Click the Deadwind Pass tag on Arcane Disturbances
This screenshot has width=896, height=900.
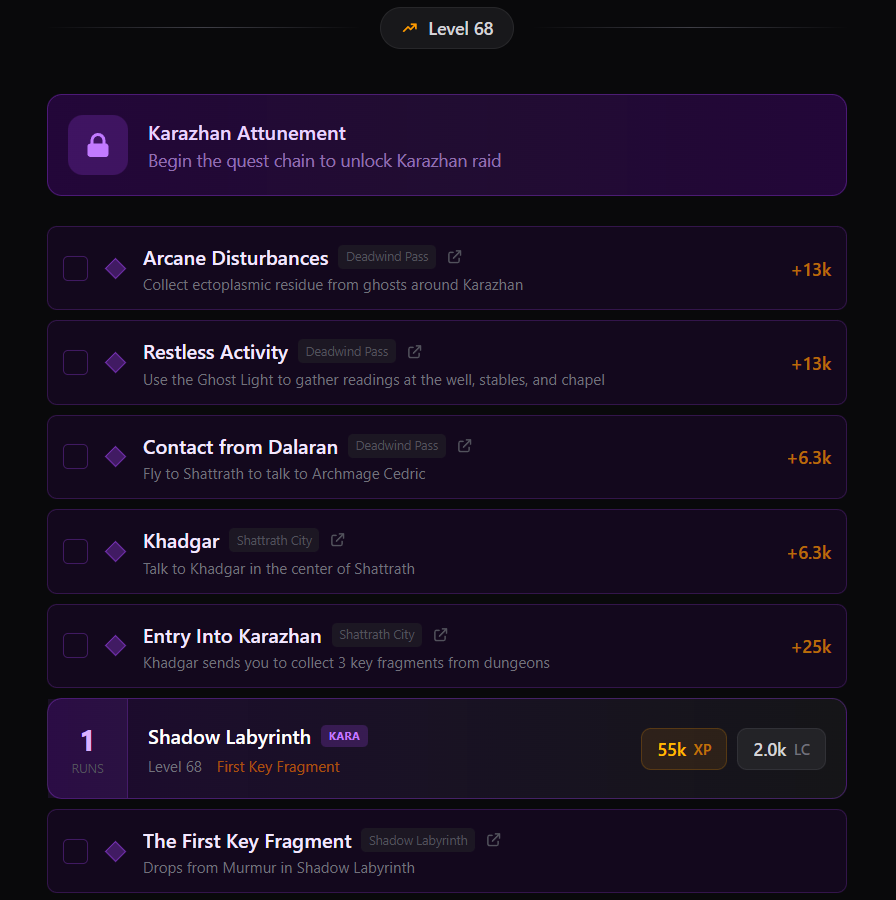pyautogui.click(x=387, y=257)
